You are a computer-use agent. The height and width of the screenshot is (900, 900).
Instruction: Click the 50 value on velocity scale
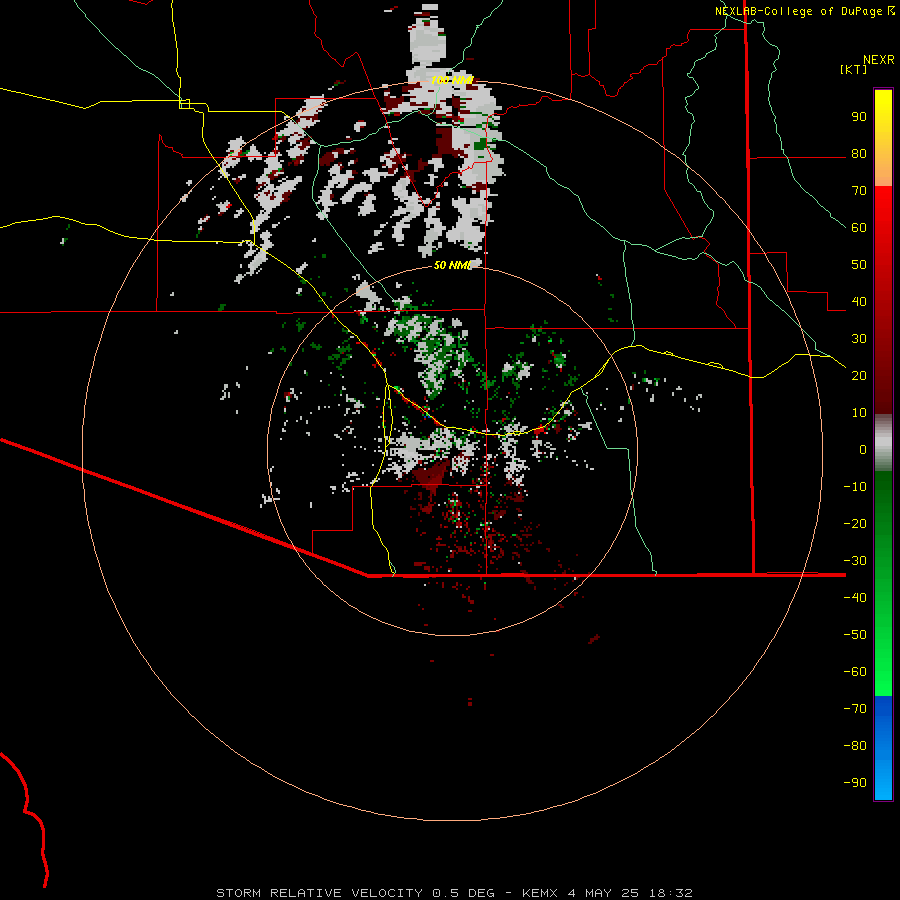[859, 265]
